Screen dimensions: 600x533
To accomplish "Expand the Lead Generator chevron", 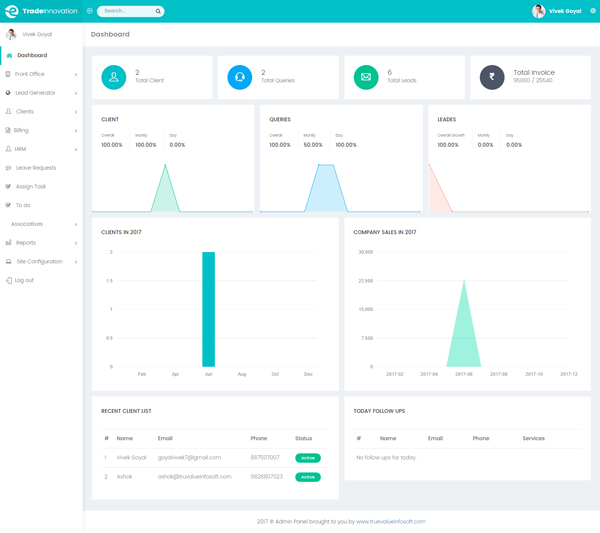I will click(x=76, y=93).
